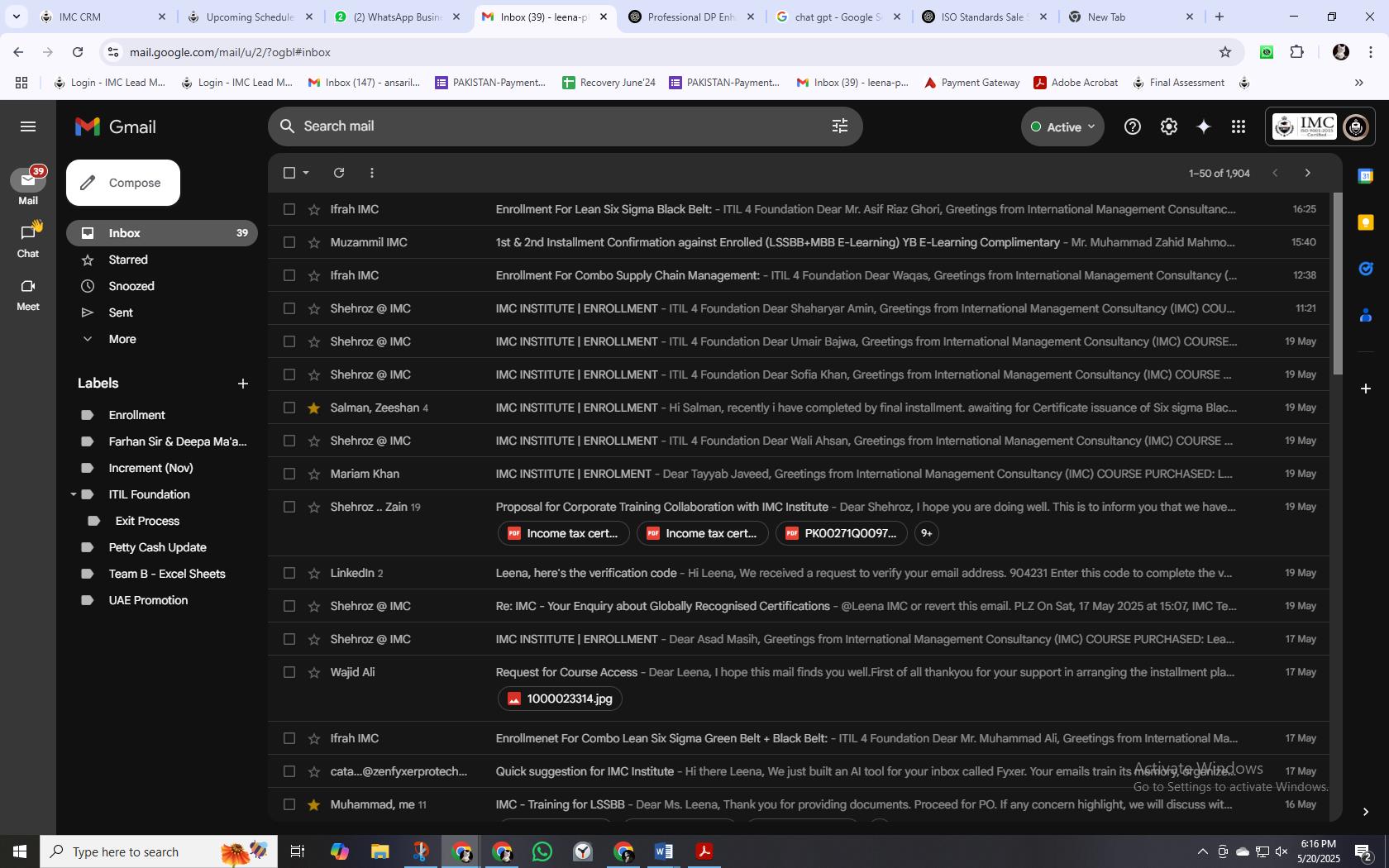1389x868 pixels.
Task: Open the Petty Cash Update label
Action: 157,547
